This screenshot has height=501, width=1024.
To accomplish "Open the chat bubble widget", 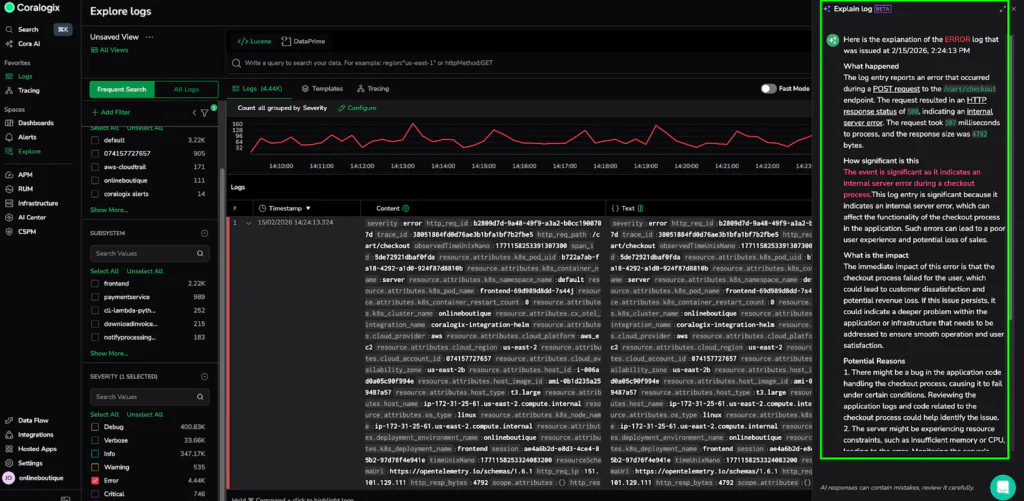I will [x=1001, y=486].
